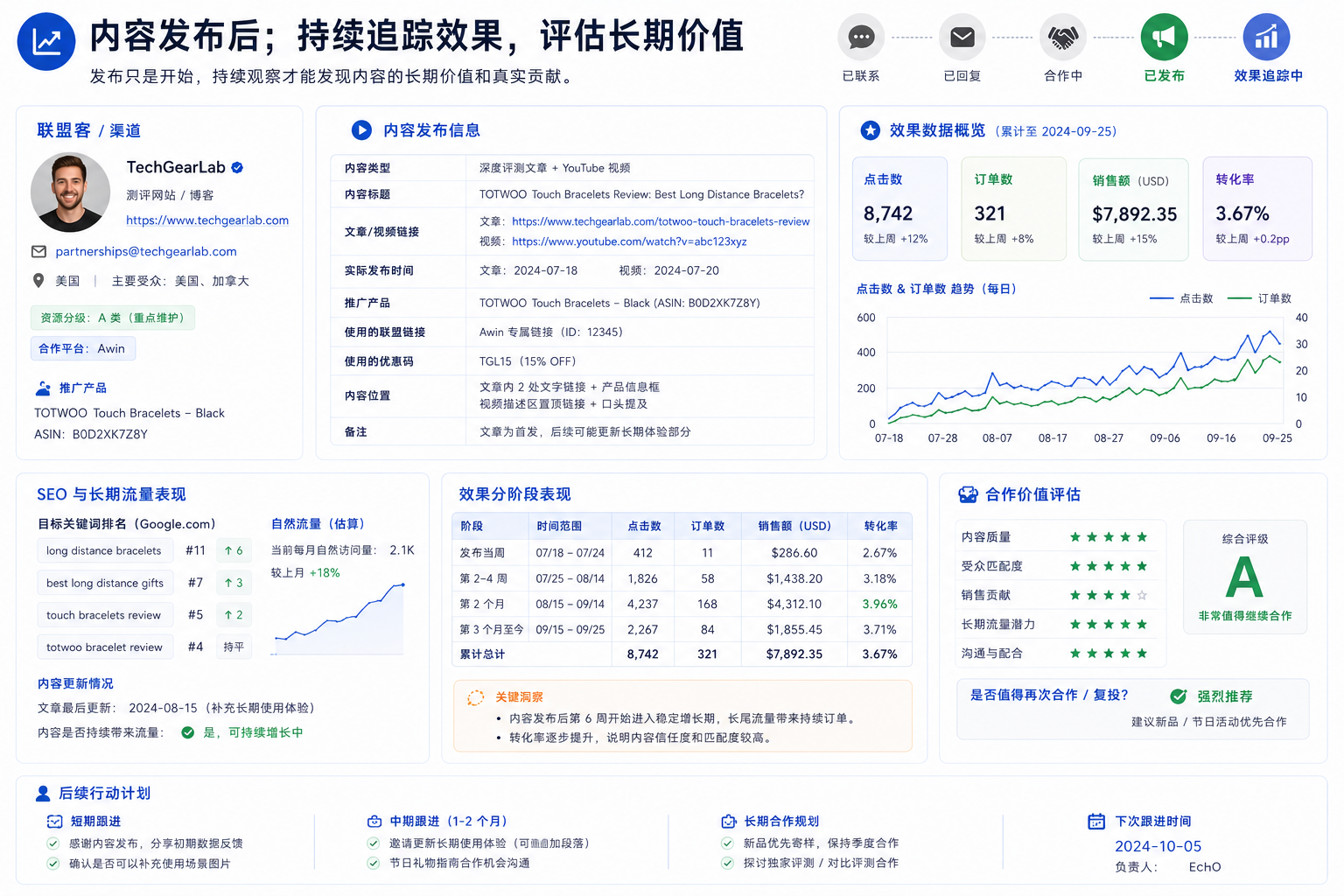Click the 强烈推荐 green check icon

click(x=1179, y=696)
